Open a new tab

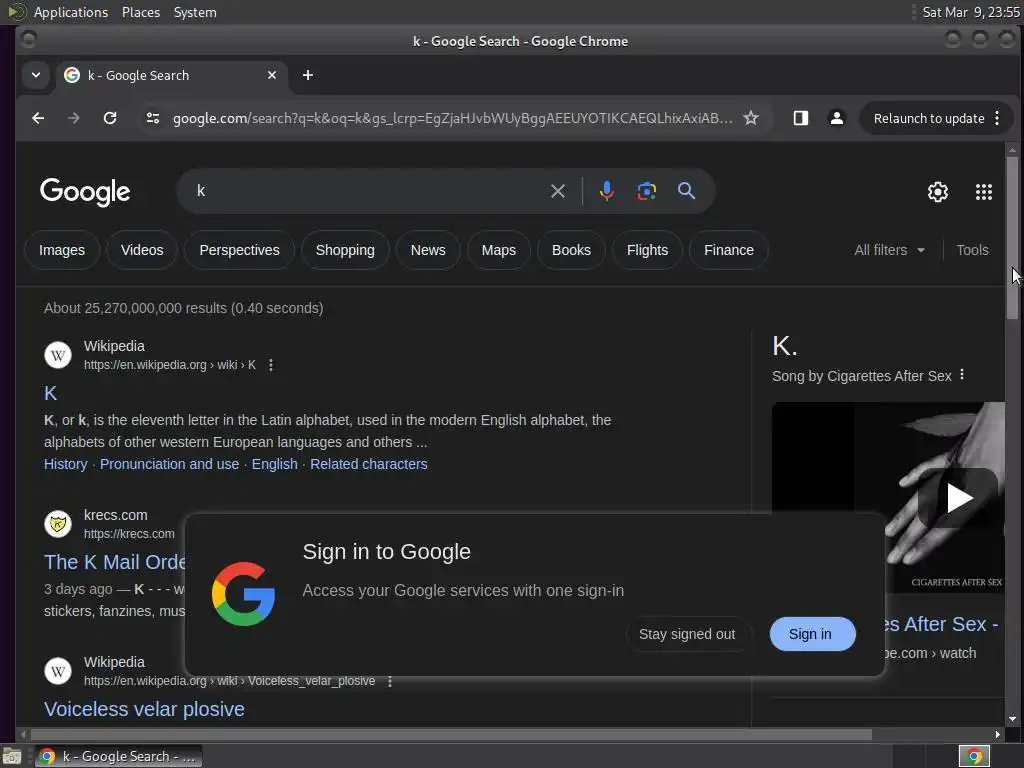click(308, 75)
